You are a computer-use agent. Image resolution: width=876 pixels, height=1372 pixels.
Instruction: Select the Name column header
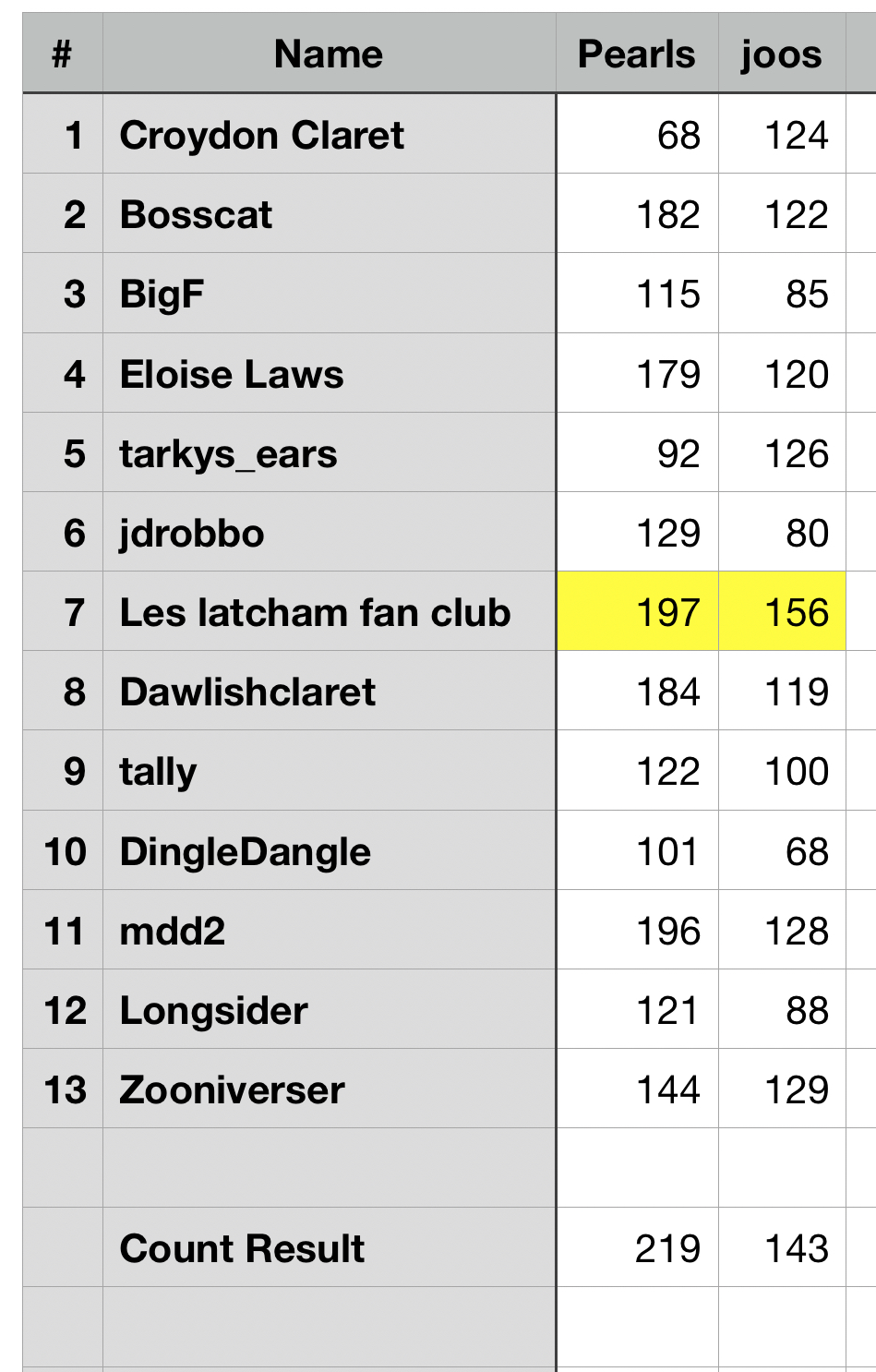pos(329,54)
